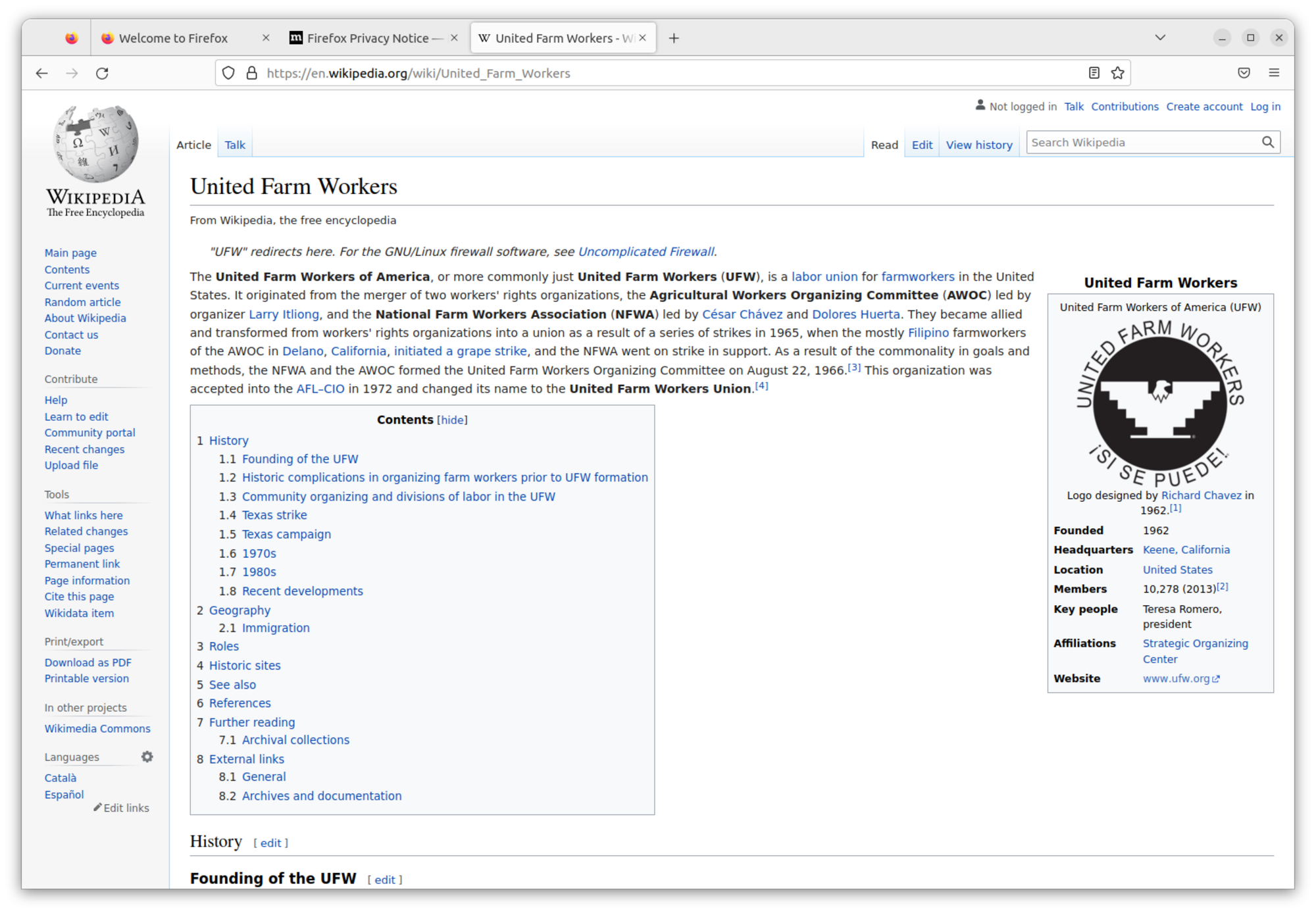Jump to the Texas strike contents entry
This screenshot has height=913, width=1316.
click(274, 515)
